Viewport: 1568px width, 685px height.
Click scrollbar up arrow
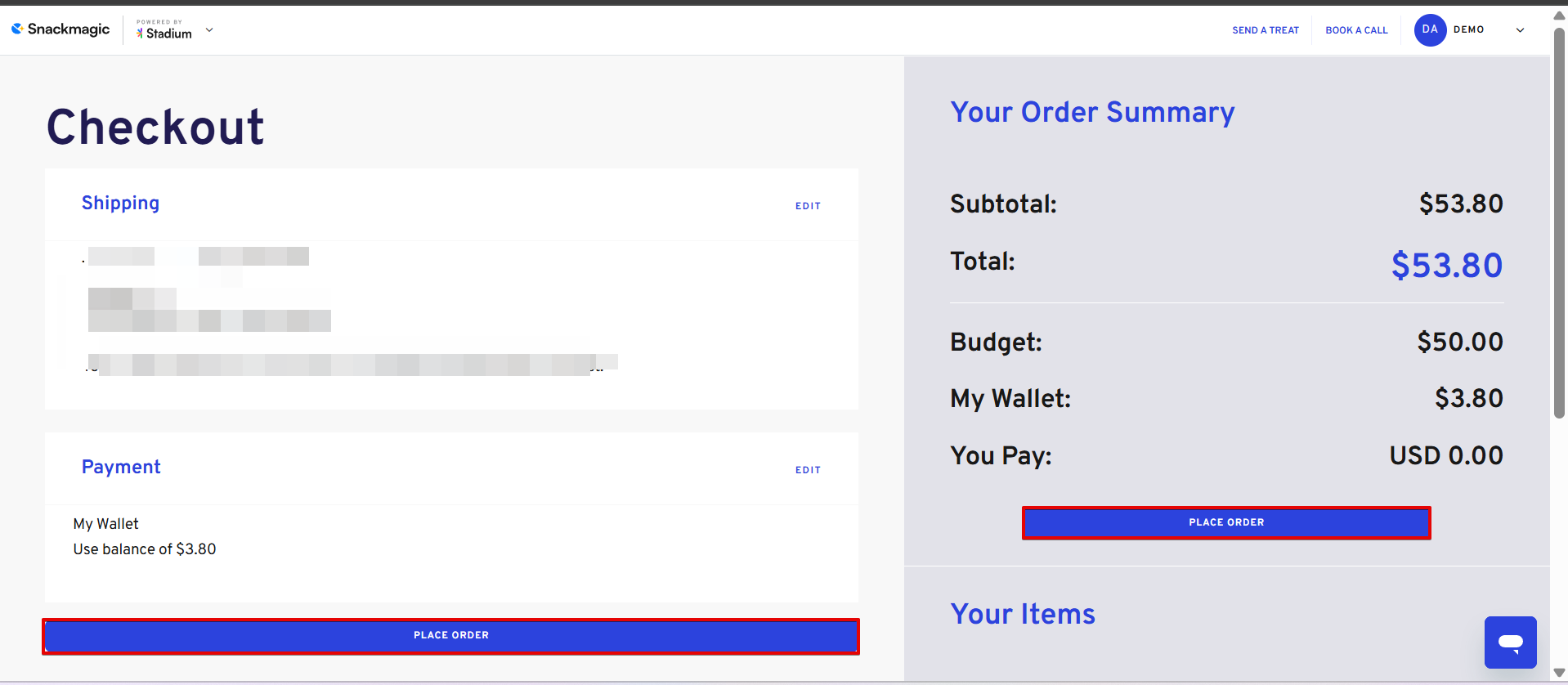[1559, 16]
